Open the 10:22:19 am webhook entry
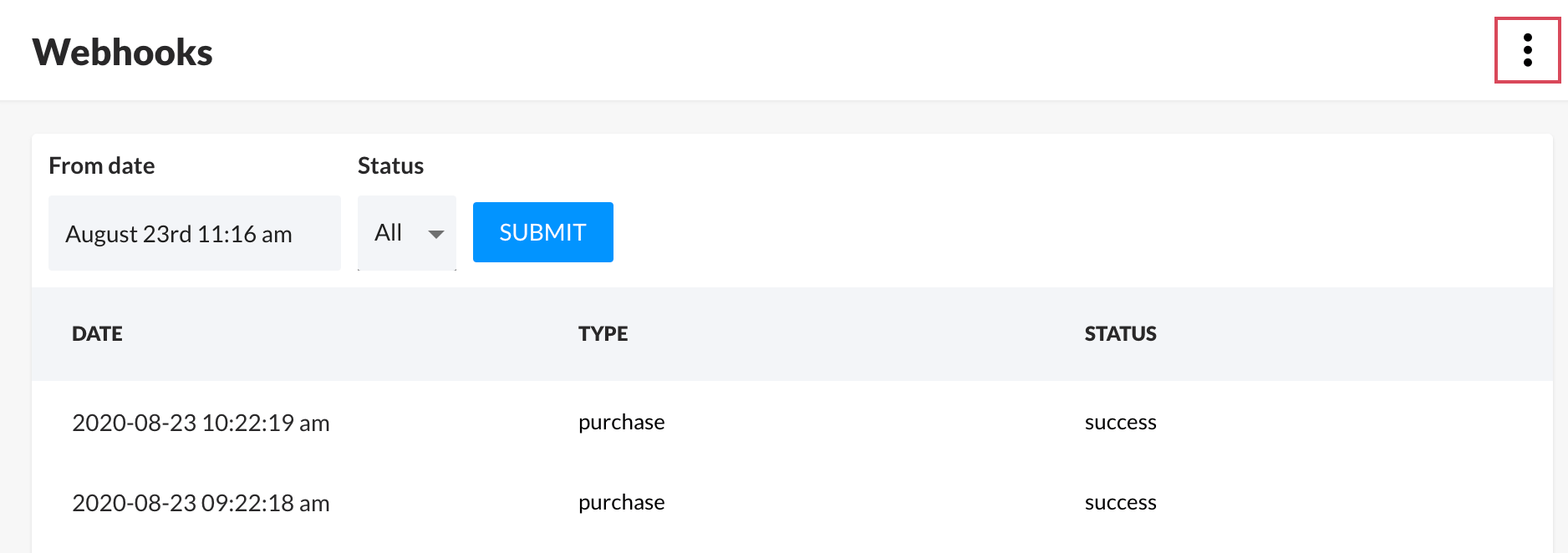 pyautogui.click(x=201, y=423)
